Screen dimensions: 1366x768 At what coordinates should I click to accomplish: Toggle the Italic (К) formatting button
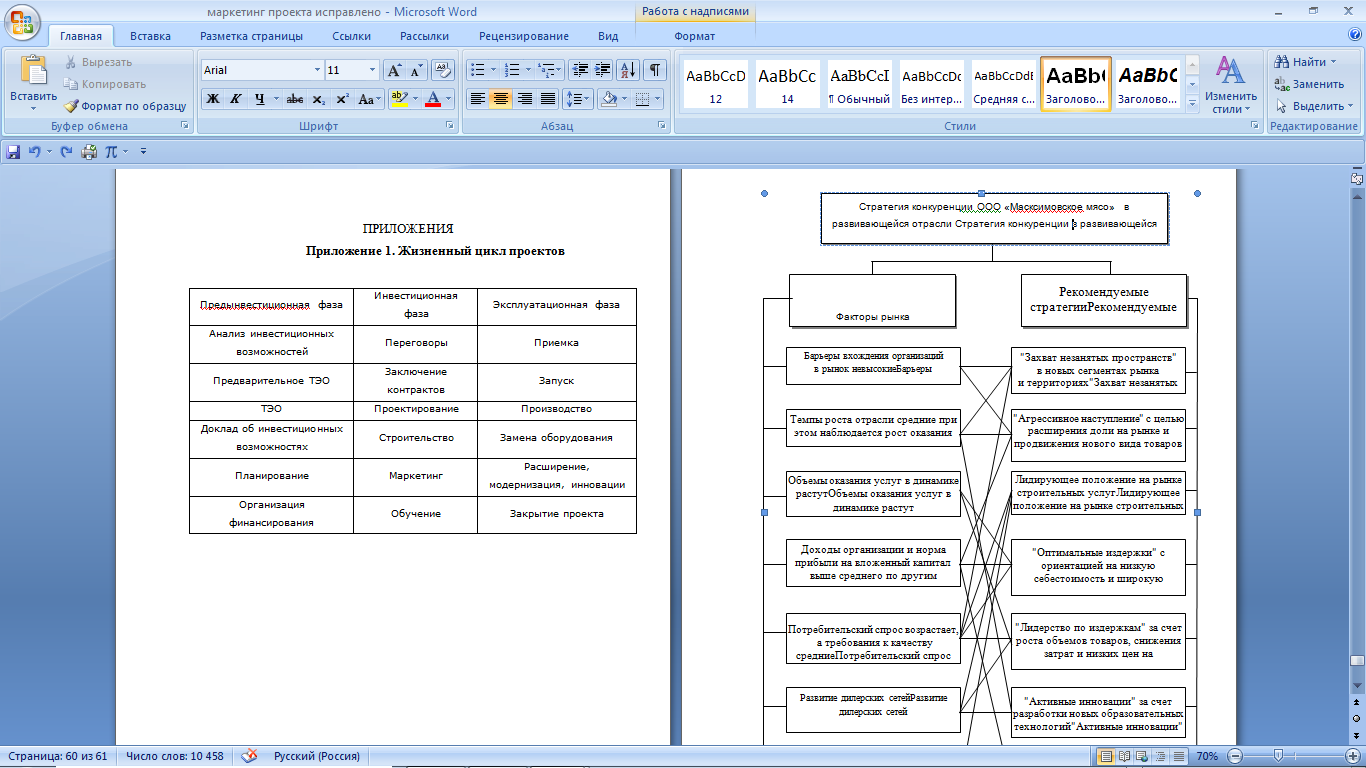point(235,99)
